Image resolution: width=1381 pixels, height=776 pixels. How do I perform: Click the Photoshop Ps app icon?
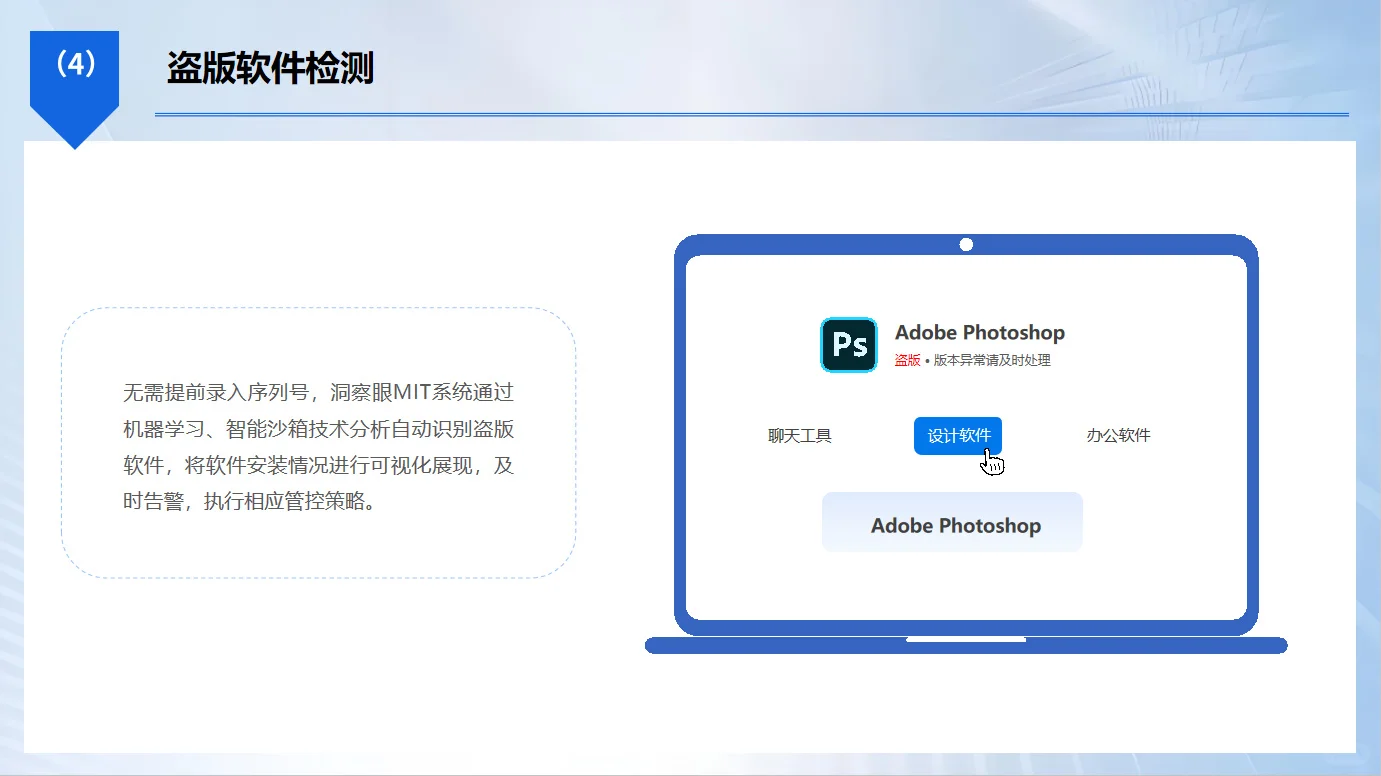848,344
